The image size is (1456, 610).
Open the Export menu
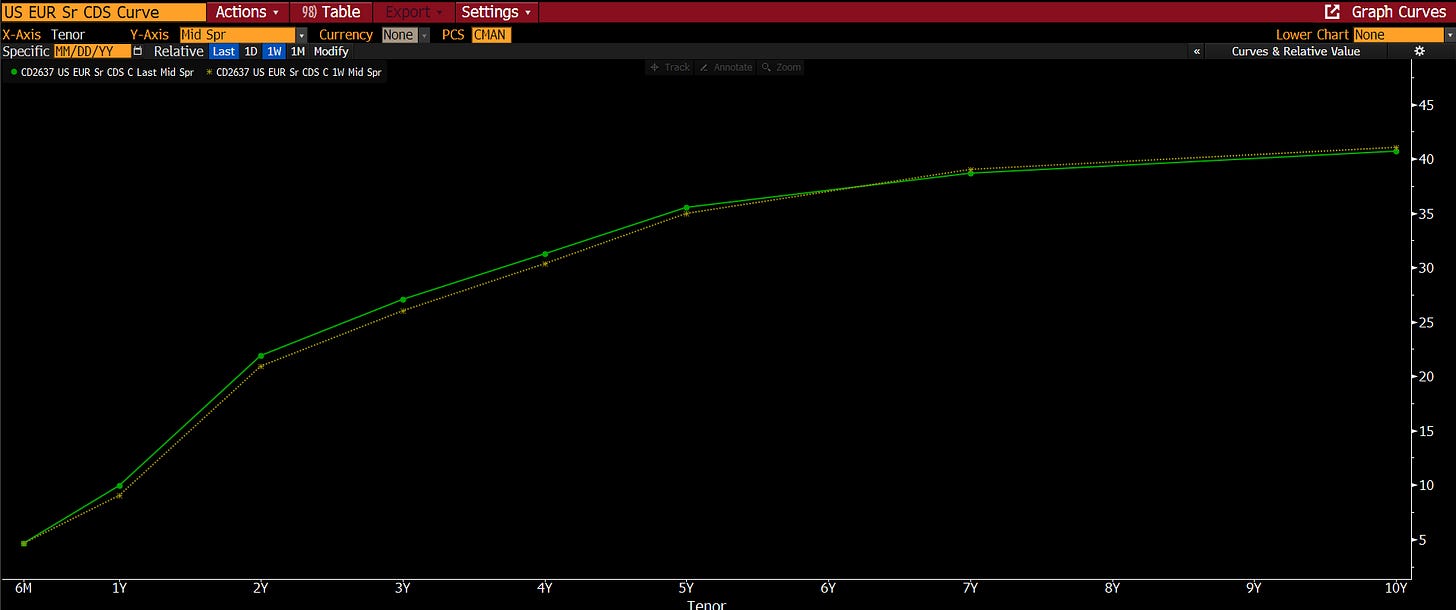[414, 12]
